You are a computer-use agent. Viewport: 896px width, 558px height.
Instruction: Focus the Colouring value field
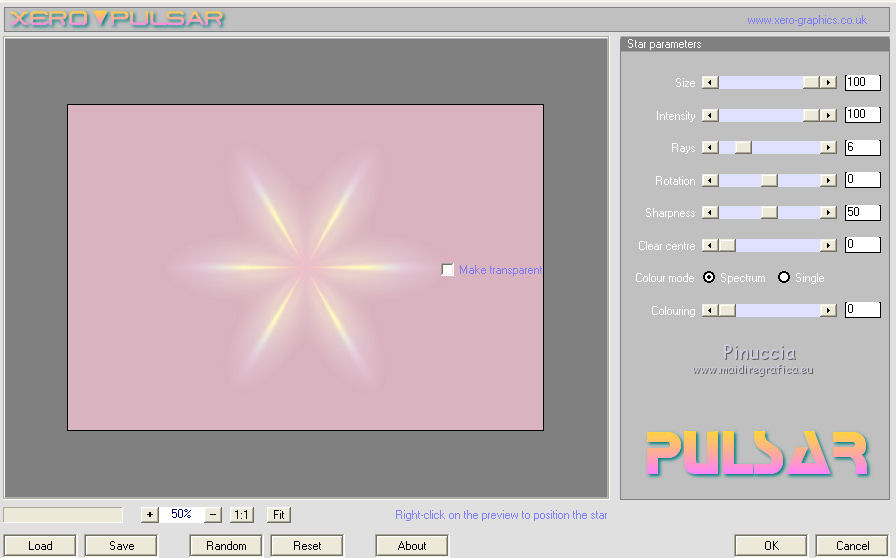coord(862,310)
